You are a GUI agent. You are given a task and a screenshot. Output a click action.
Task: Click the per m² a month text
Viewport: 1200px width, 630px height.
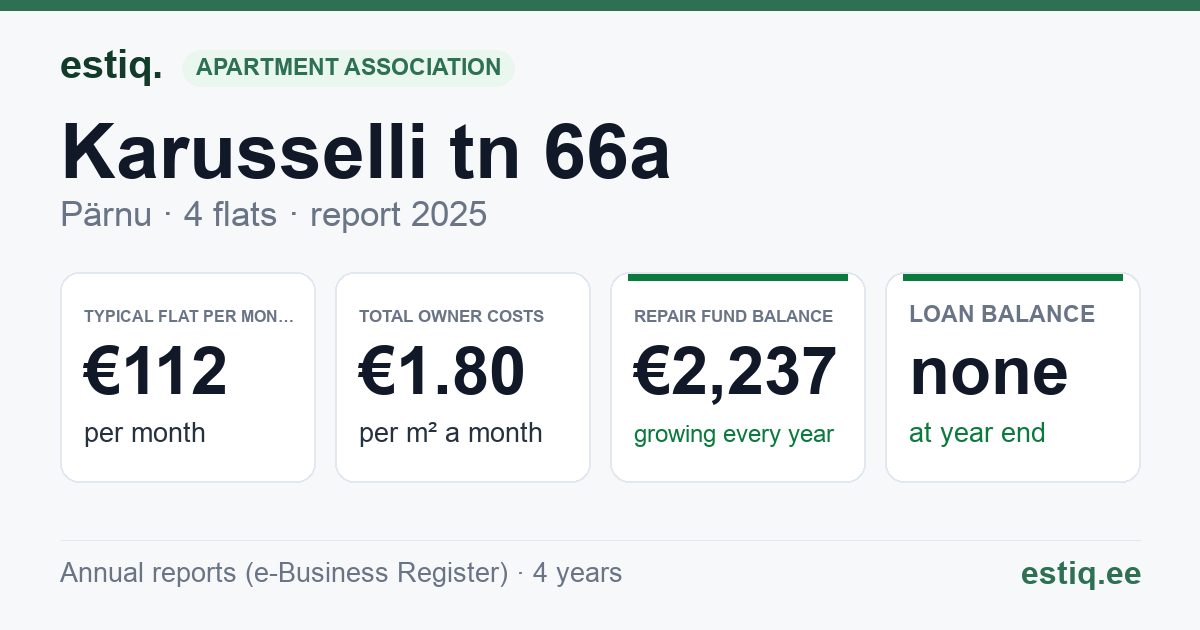451,433
